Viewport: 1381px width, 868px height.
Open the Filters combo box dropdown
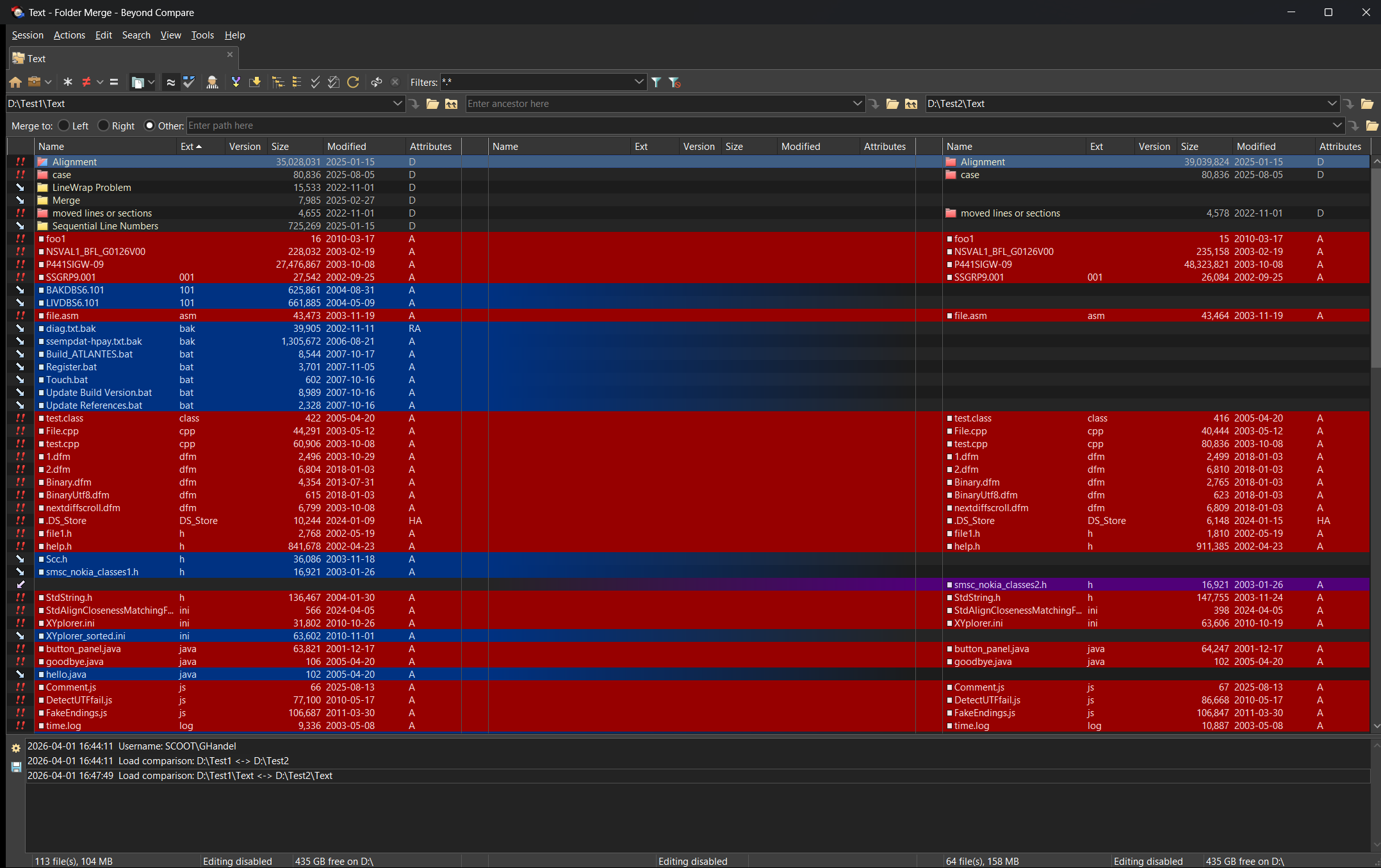pyautogui.click(x=639, y=82)
